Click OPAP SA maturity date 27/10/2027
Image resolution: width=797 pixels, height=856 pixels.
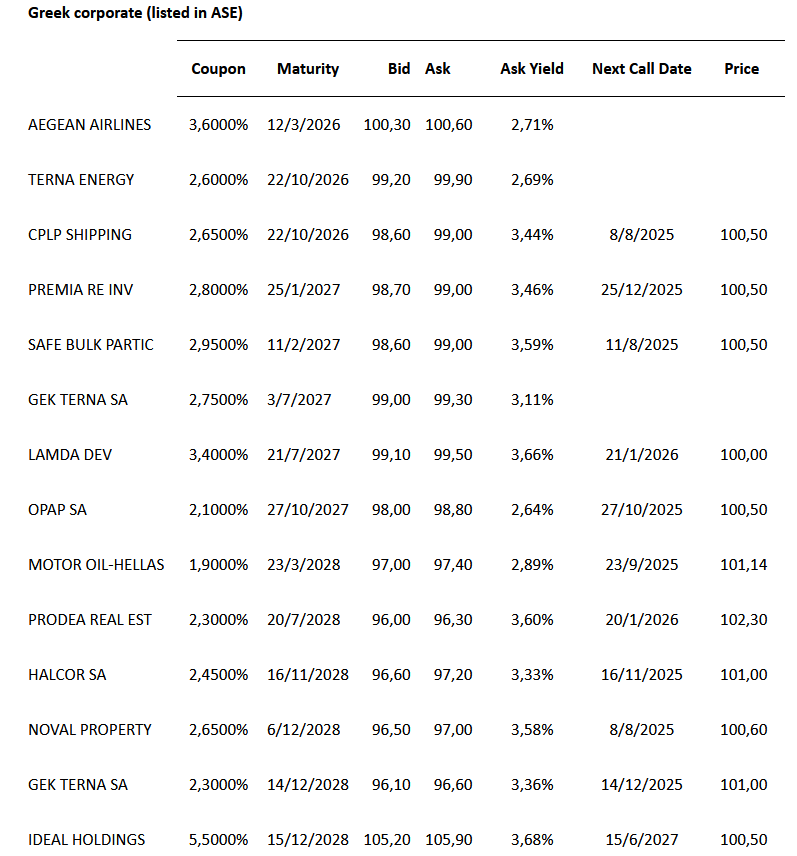[308, 510]
